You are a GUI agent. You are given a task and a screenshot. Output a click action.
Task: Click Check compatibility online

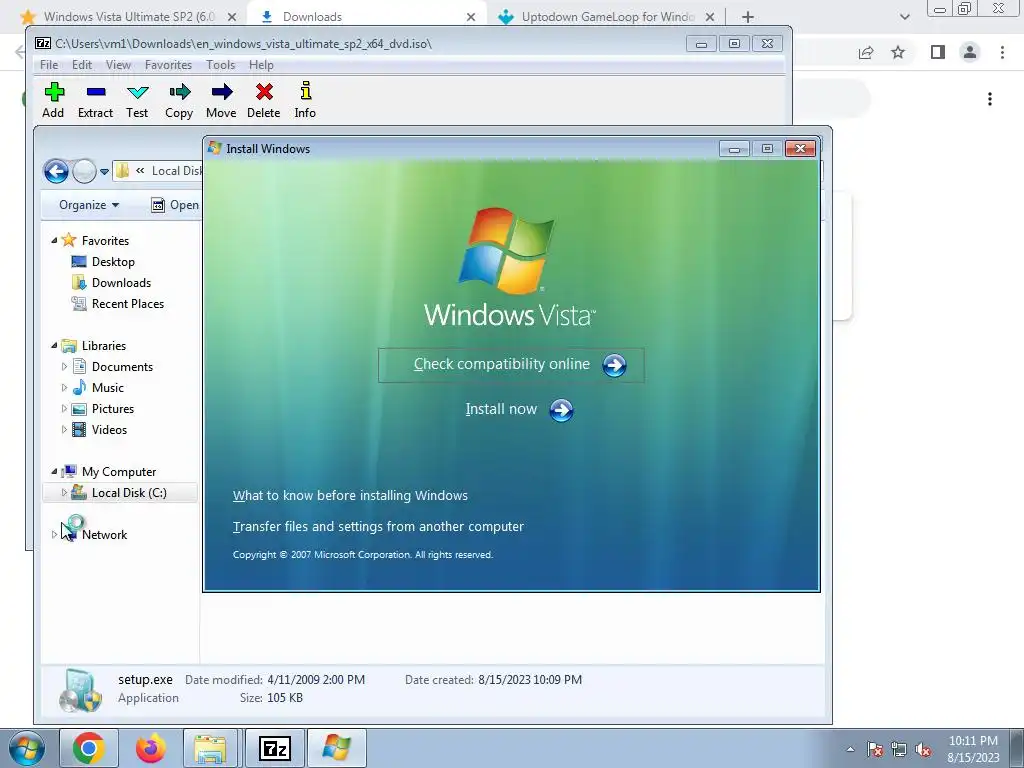(x=511, y=365)
